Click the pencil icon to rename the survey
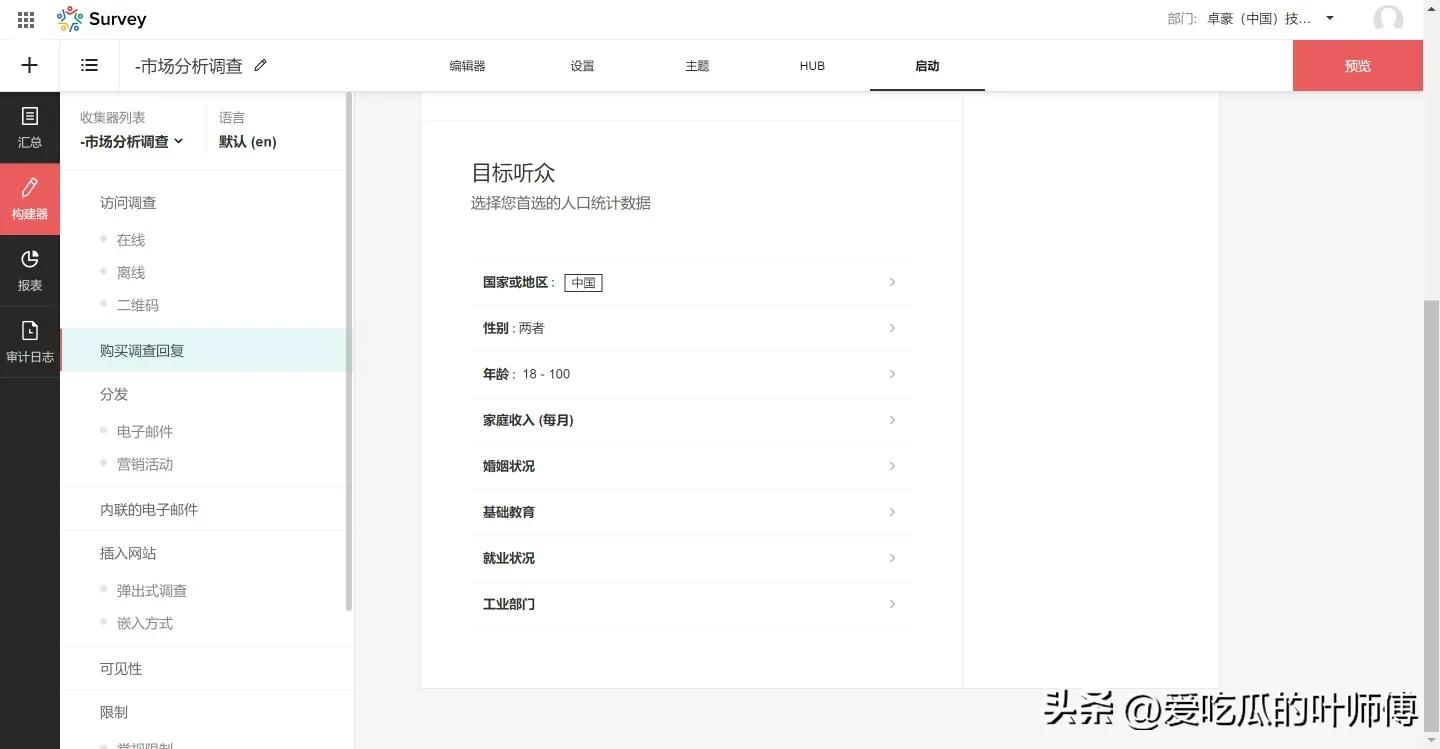 [259, 64]
